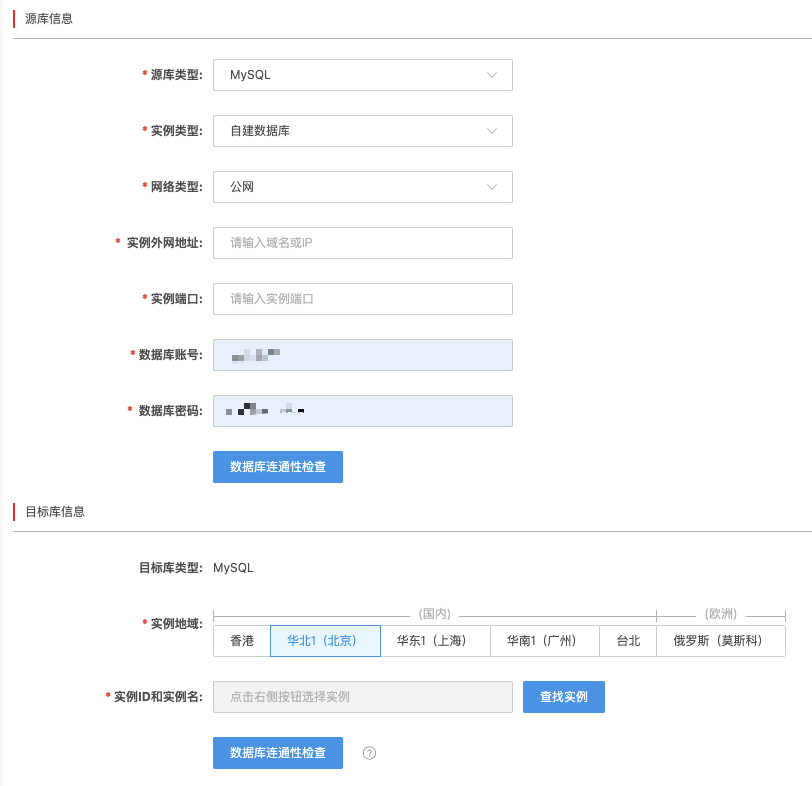Open the 网络类型 dropdown showing 公网
The image size is (812, 786).
[362, 187]
